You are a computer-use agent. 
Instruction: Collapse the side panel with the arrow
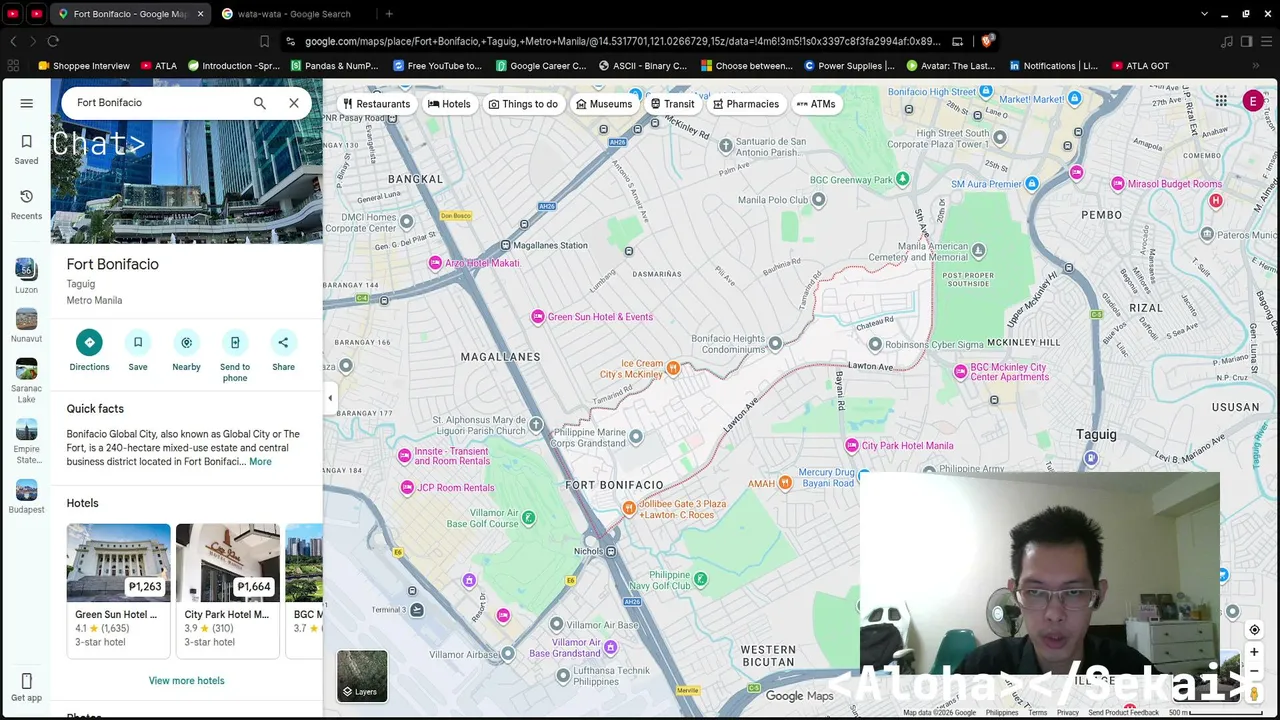pos(330,398)
